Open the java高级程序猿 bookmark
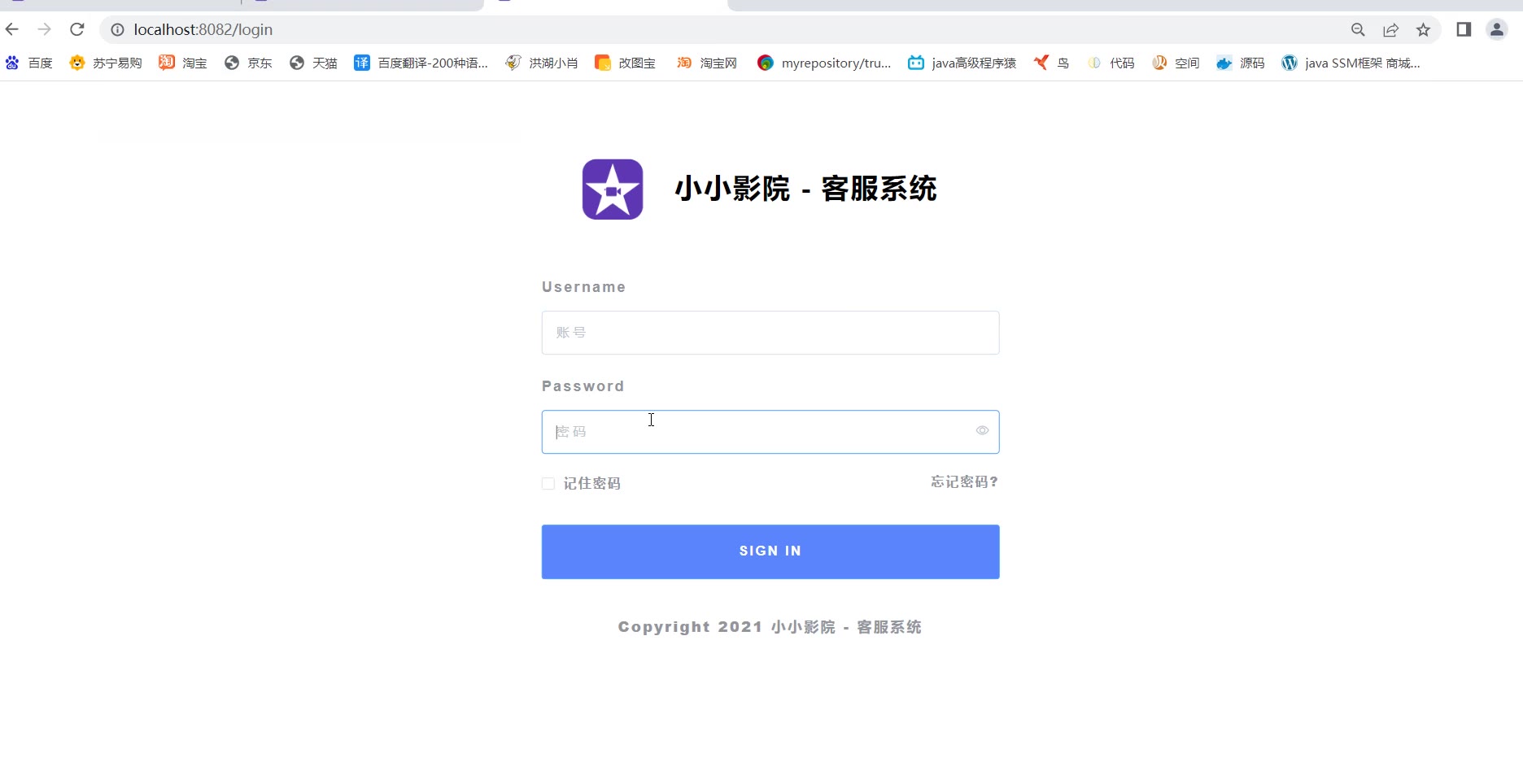This screenshot has height=784, width=1523. pyautogui.click(x=962, y=63)
